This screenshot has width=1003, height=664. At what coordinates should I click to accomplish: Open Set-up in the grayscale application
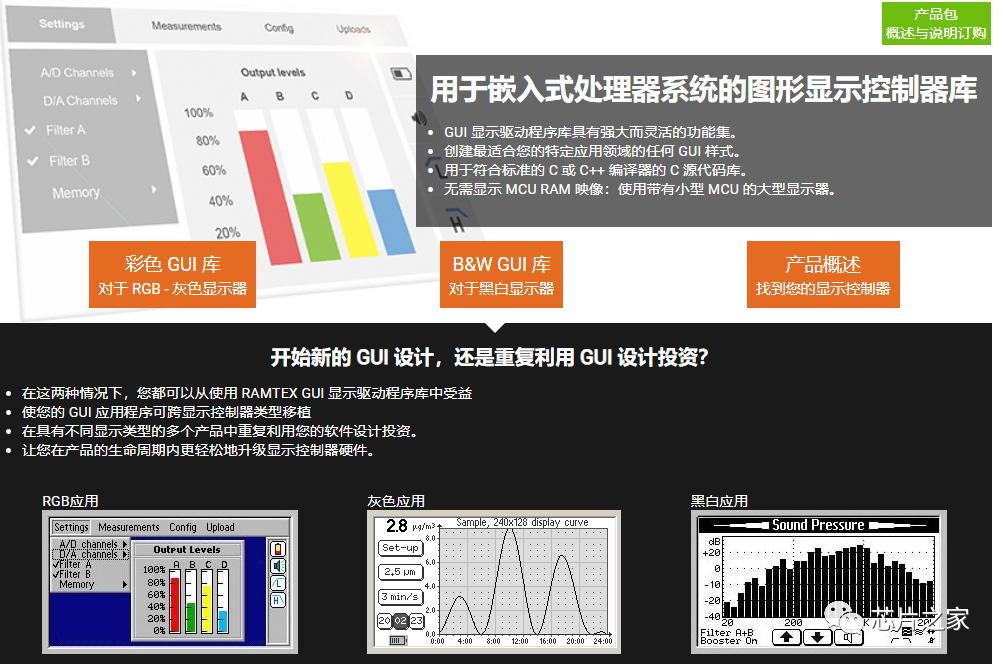pyautogui.click(x=400, y=548)
